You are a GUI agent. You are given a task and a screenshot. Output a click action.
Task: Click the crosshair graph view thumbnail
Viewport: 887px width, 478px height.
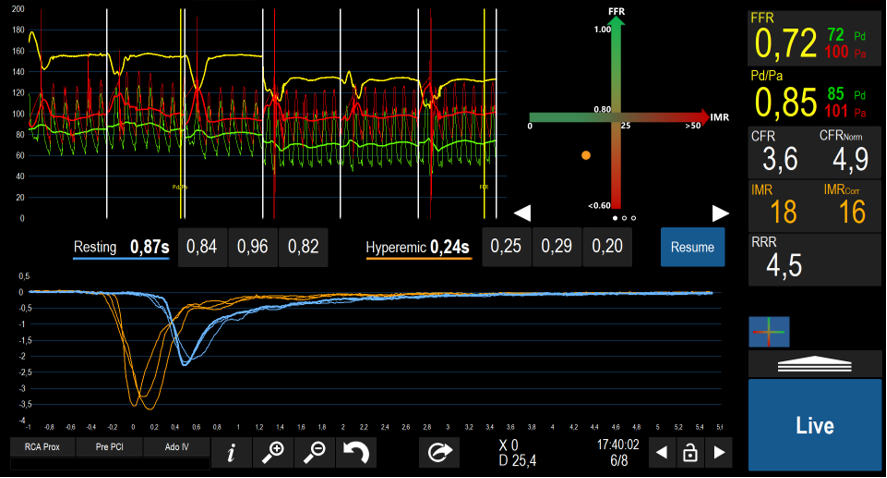coord(770,331)
